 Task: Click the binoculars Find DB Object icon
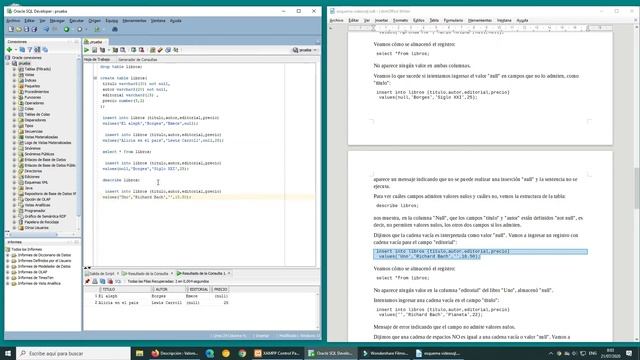pyautogui.click(x=115, y=29)
